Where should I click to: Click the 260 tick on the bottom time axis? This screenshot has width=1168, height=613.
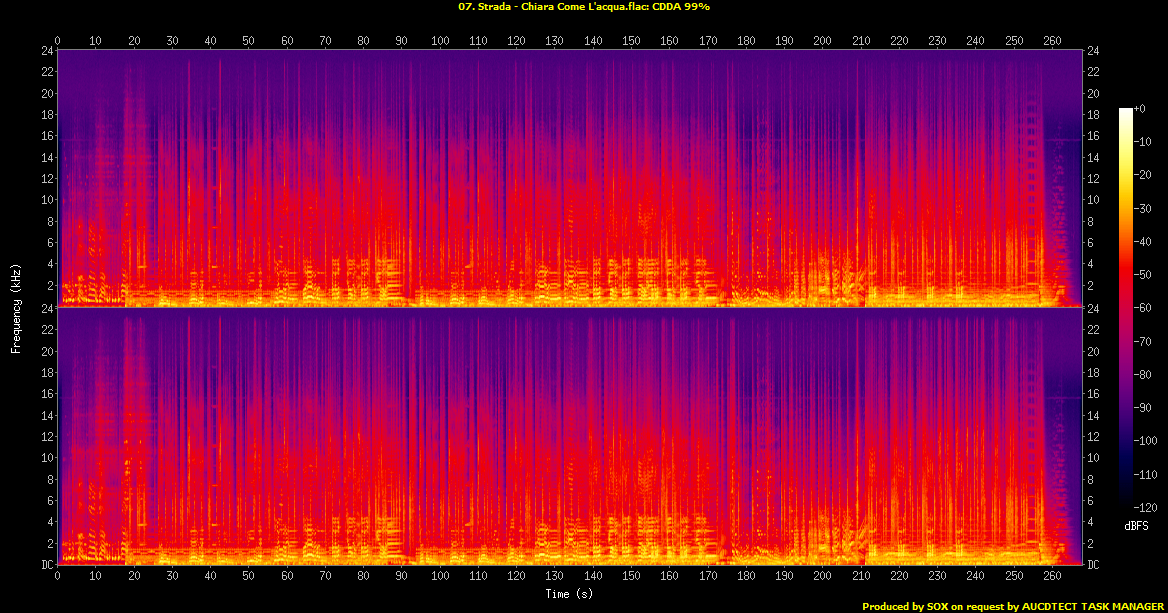(x=1053, y=575)
